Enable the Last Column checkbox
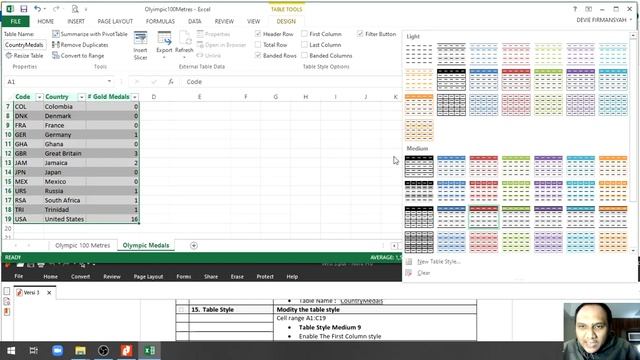 coord(304,45)
